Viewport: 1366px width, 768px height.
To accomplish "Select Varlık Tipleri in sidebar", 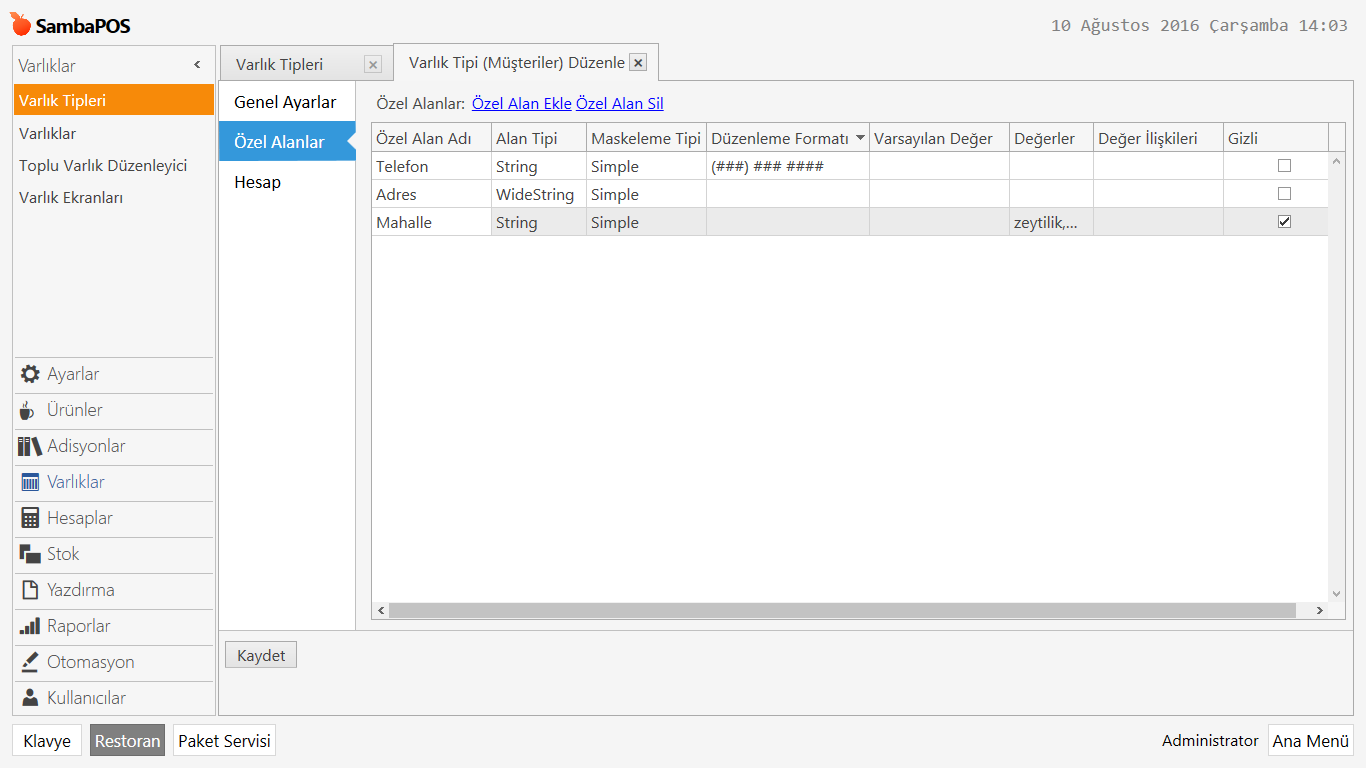I will pos(114,100).
